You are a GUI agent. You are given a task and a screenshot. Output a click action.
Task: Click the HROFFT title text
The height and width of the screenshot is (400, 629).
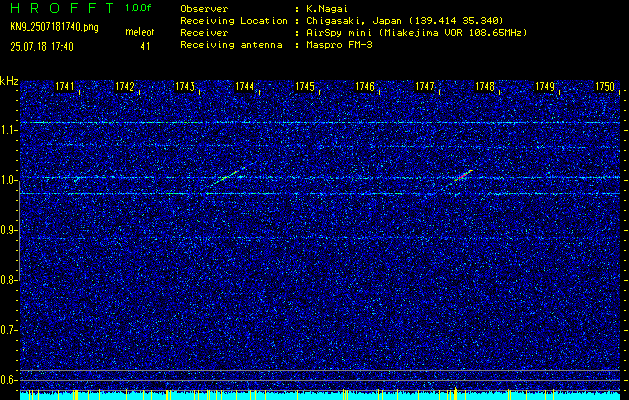(62, 8)
